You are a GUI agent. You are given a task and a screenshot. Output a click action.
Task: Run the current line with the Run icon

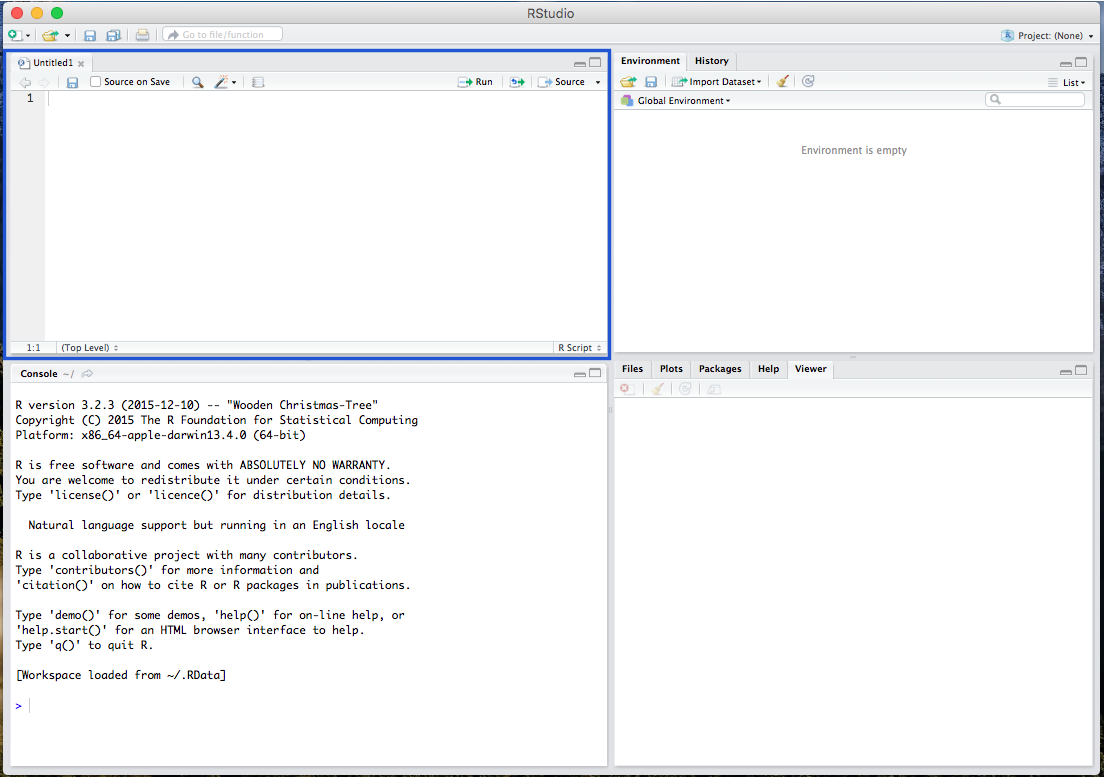point(475,81)
